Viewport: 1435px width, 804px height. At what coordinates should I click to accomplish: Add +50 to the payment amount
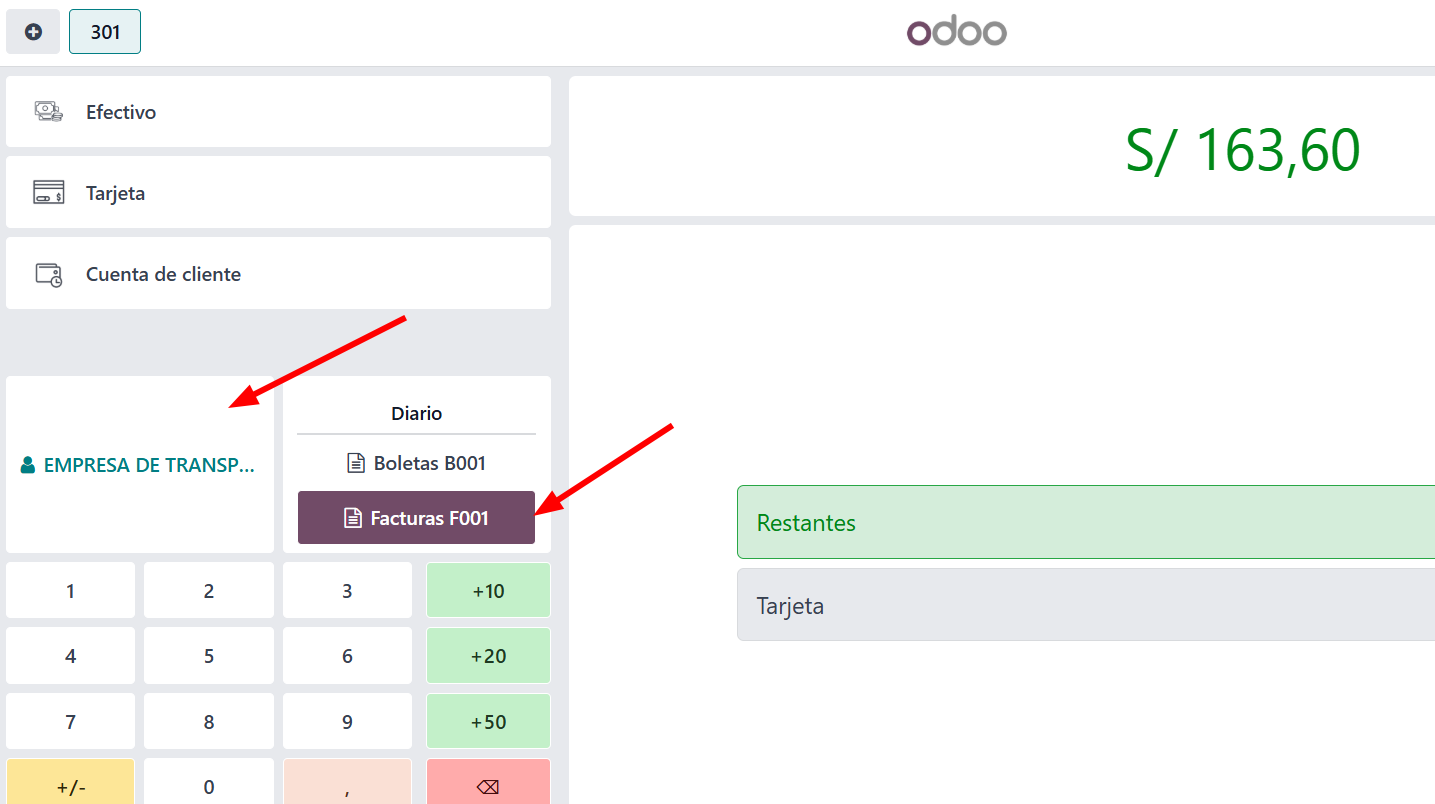pyautogui.click(x=488, y=722)
